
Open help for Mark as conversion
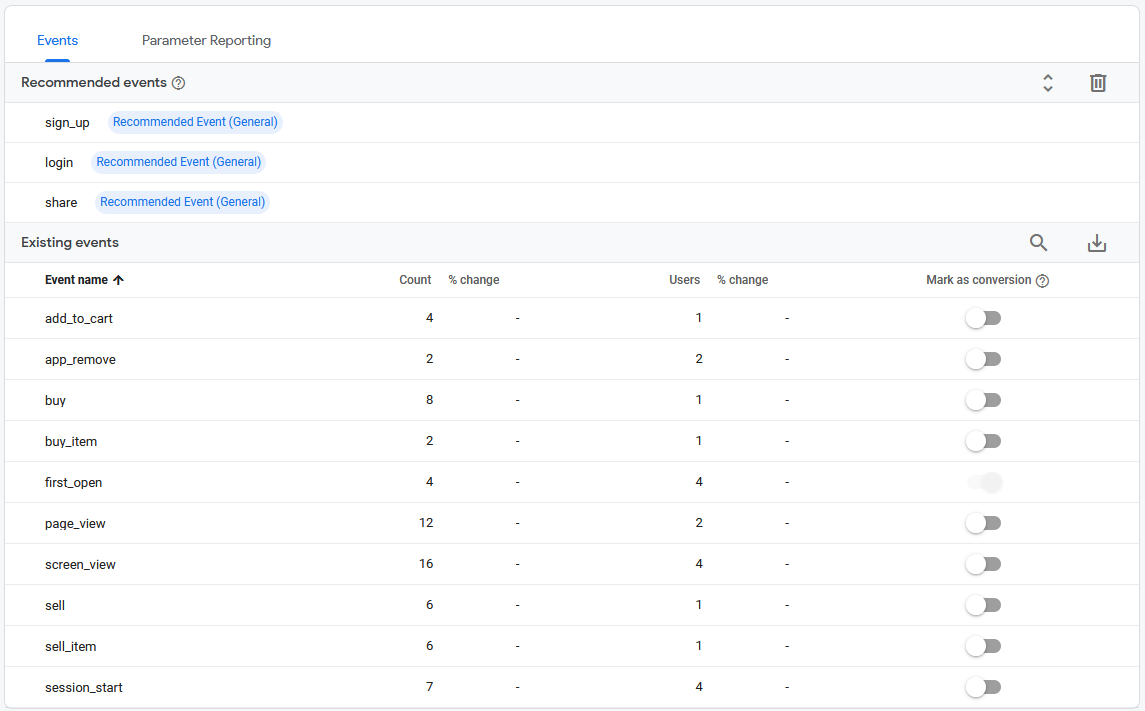[1043, 280]
